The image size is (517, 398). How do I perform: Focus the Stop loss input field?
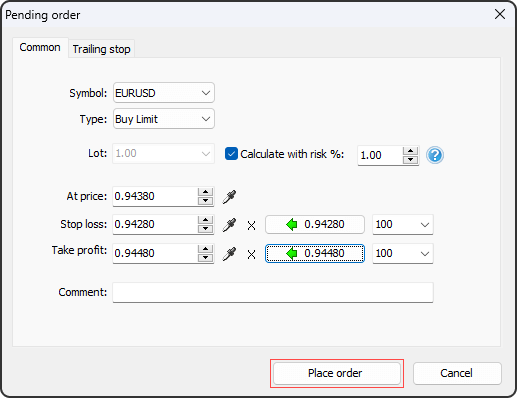[x=155, y=224]
